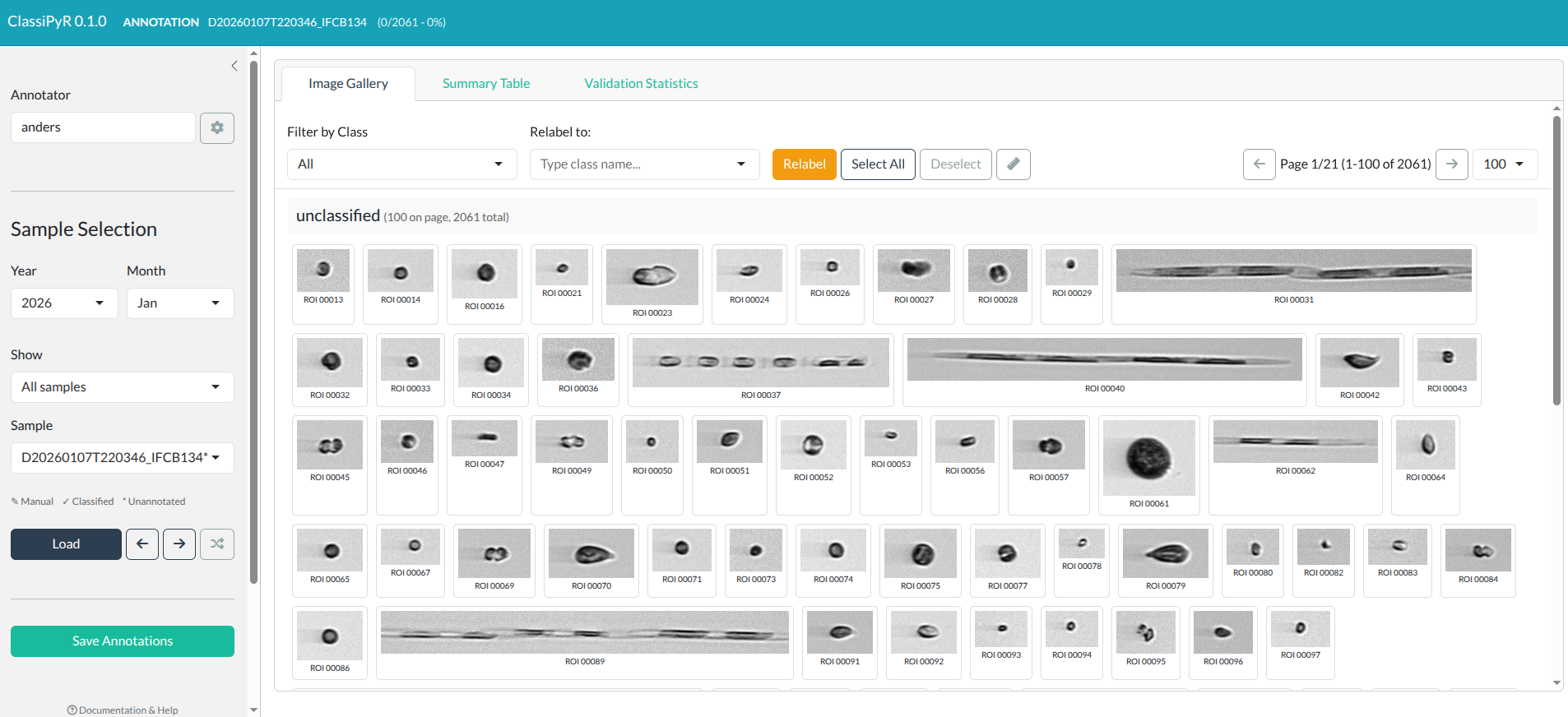Switch to the Summary Table tab

pos(486,84)
